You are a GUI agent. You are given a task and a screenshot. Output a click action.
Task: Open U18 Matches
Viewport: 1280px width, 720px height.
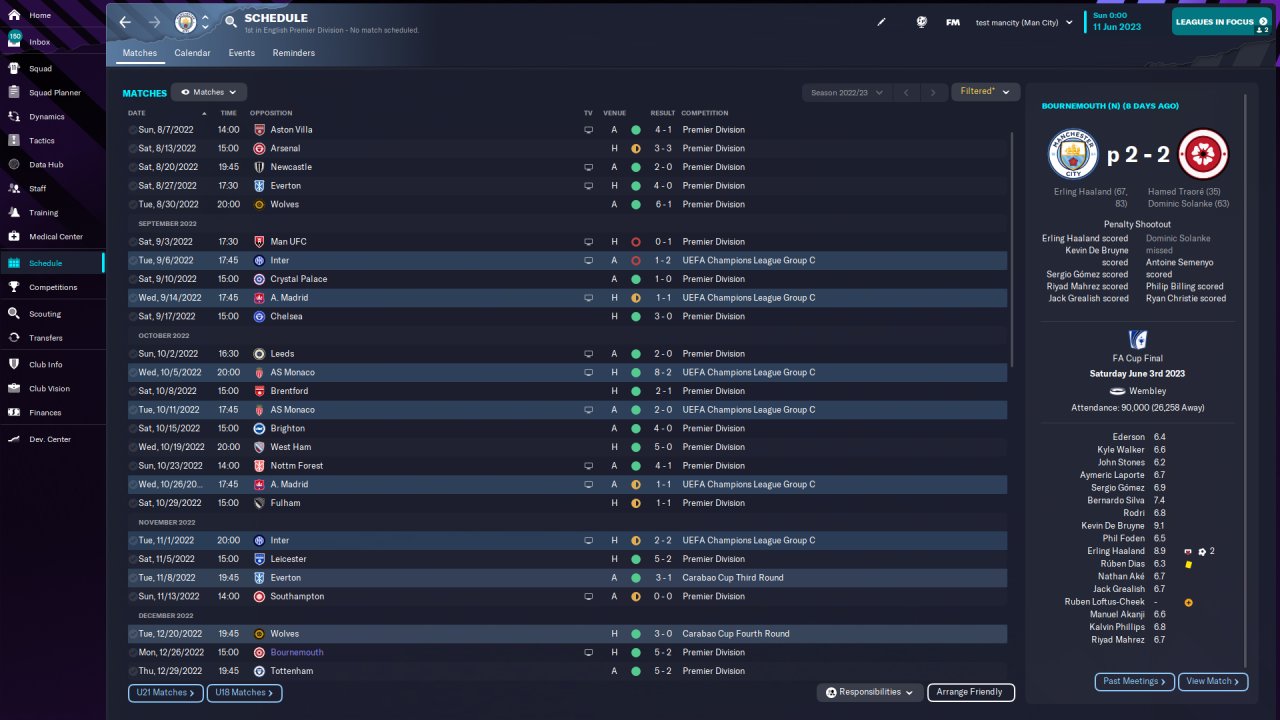click(244, 693)
